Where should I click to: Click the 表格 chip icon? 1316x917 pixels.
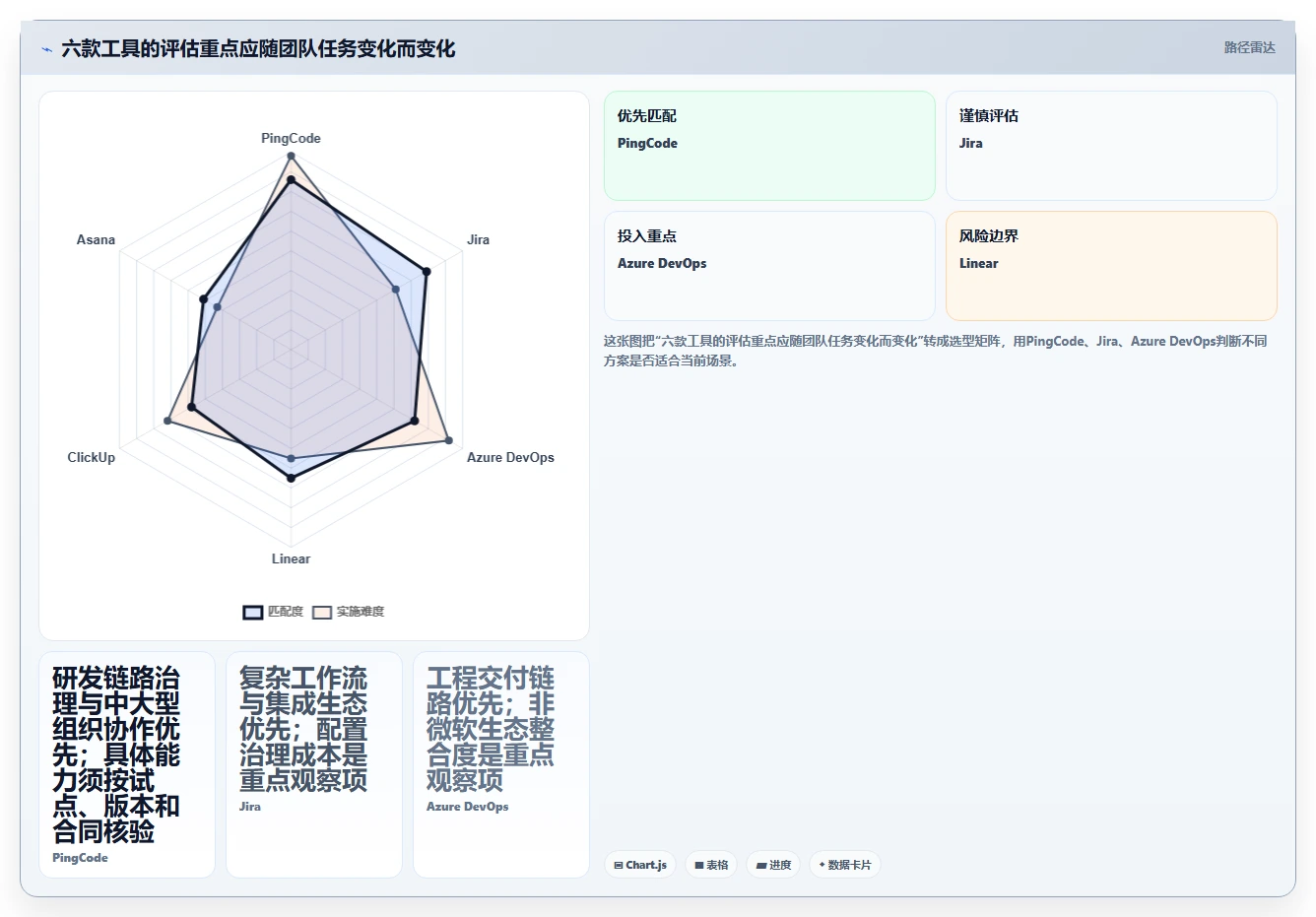(699, 865)
